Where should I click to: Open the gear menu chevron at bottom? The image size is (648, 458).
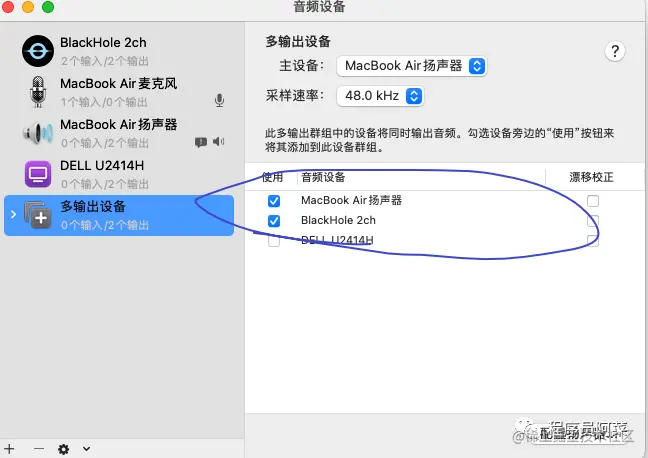coord(86,448)
